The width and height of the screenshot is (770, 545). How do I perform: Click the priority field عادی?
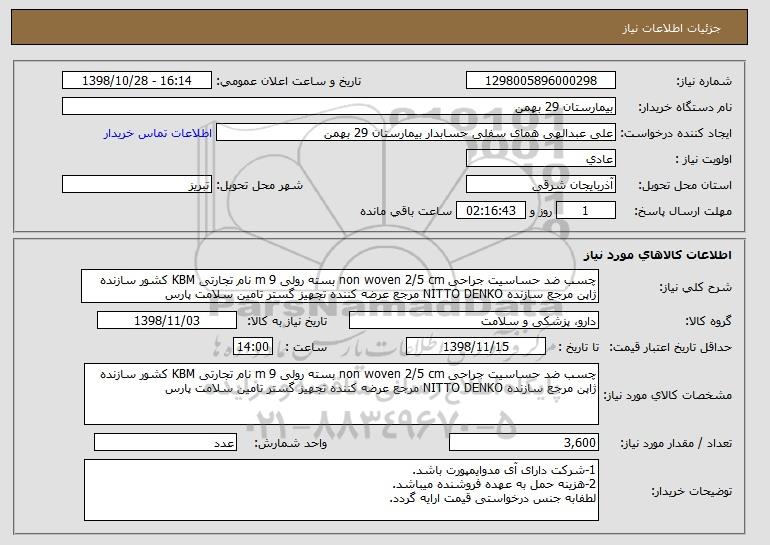(x=541, y=159)
